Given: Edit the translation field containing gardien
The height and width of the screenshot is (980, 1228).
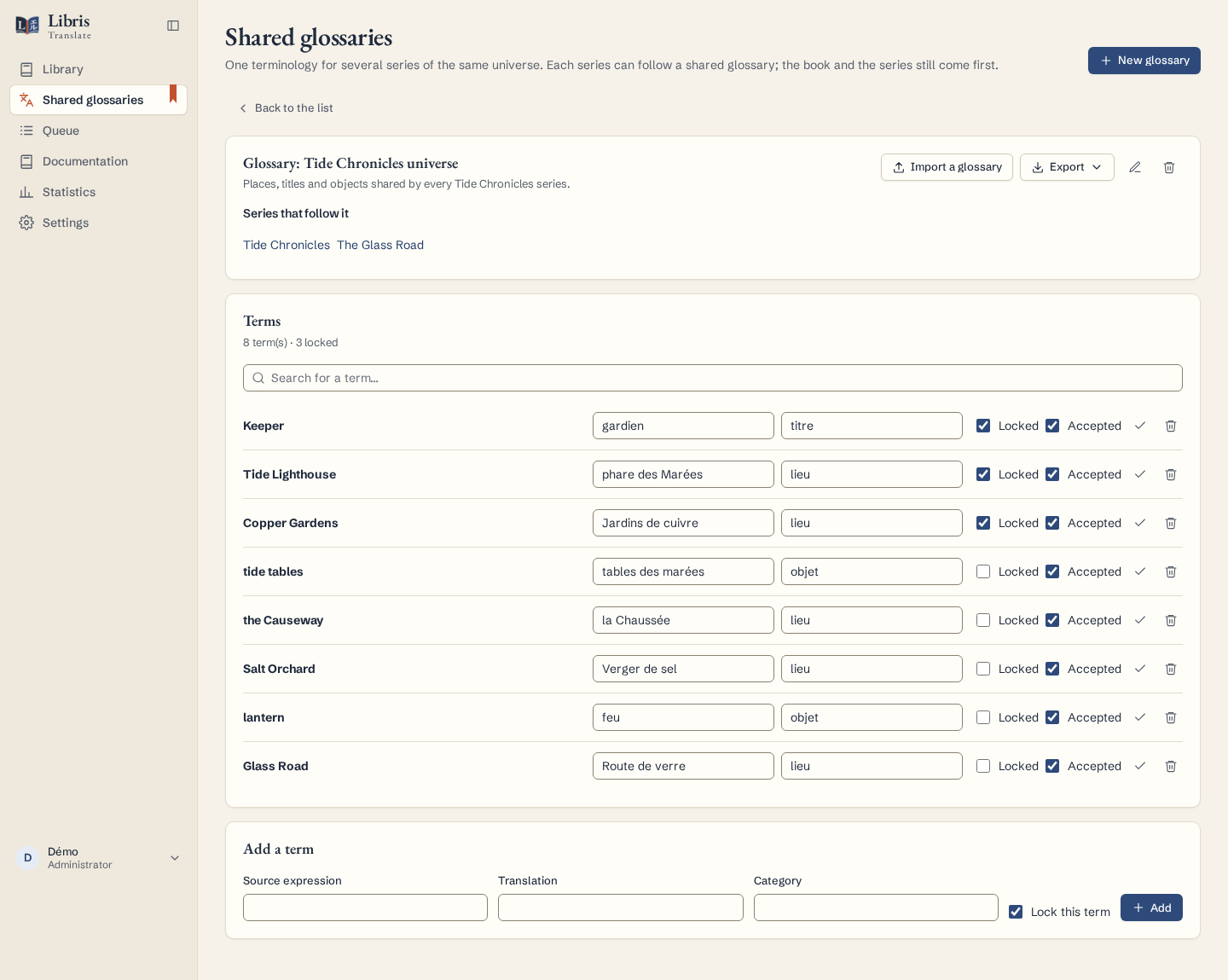Looking at the screenshot, I should point(683,426).
